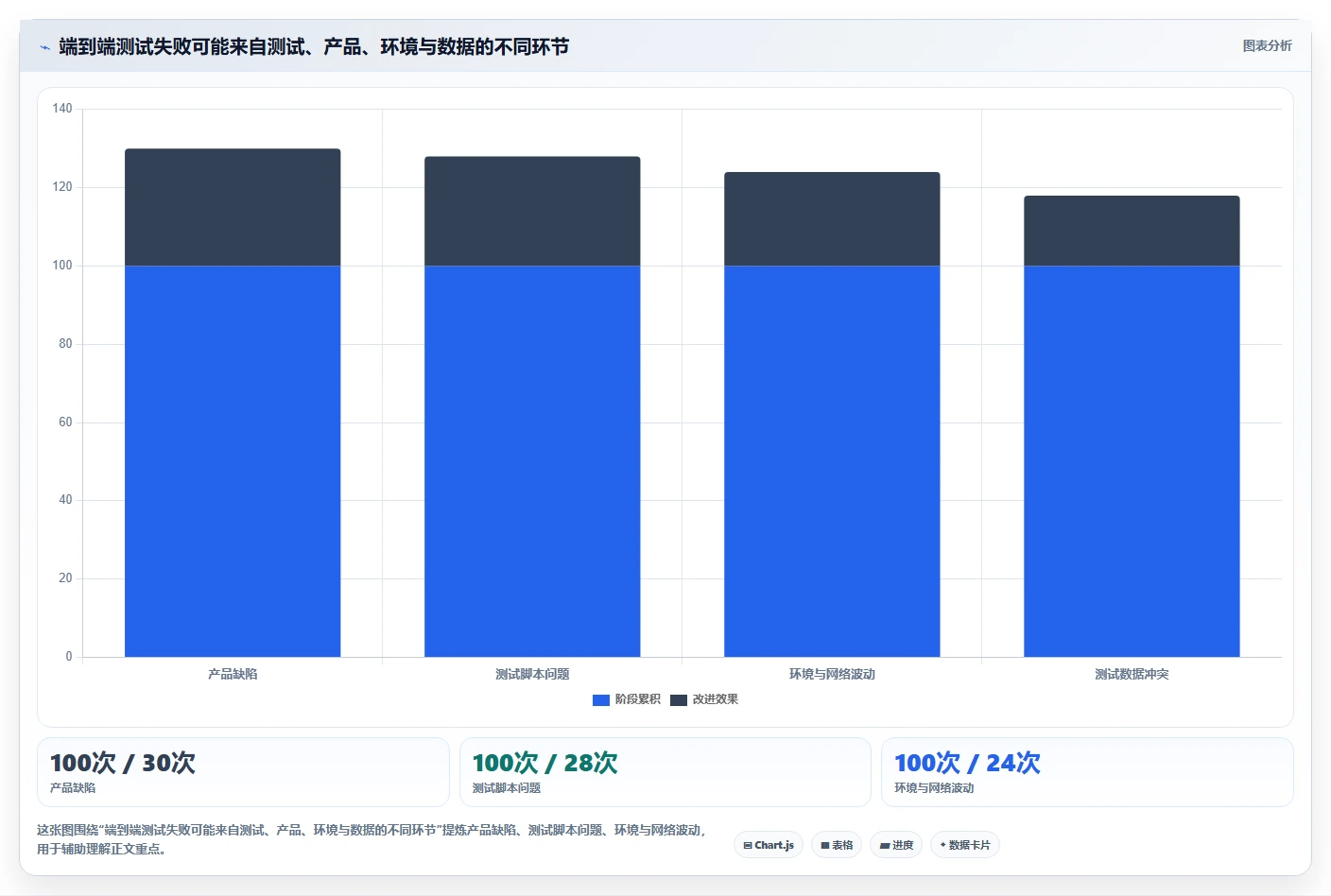The image size is (1331, 896).
Task: Click the 产品缺陷 caption in first card
Action: click(73, 788)
